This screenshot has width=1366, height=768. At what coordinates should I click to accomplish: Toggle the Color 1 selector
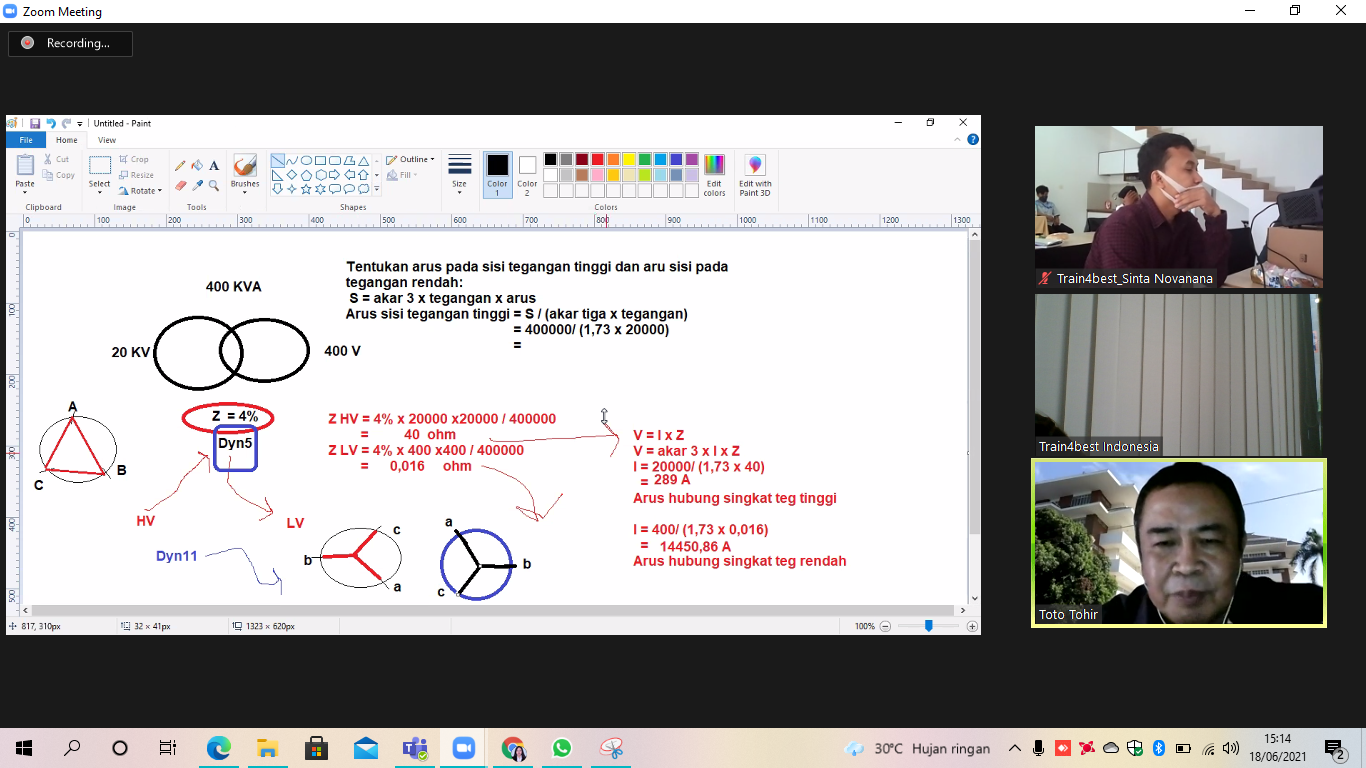(497, 173)
